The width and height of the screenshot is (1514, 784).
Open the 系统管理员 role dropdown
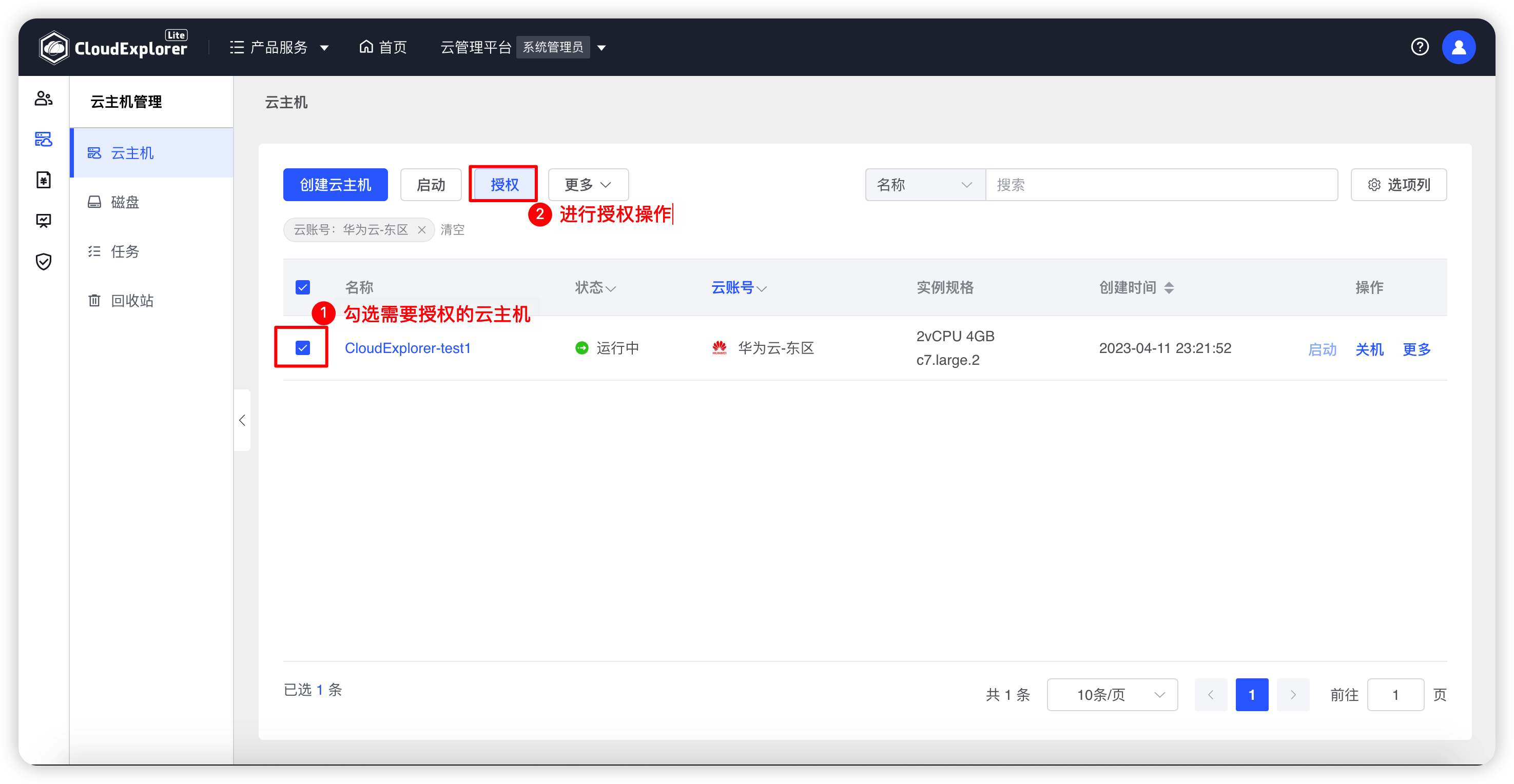[561, 47]
